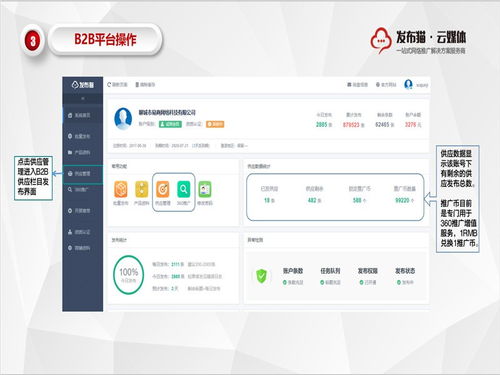Screen dimensions: 500x375
Task: Click the 发布猫 logo in the sidebar header
Action: (x=83, y=85)
